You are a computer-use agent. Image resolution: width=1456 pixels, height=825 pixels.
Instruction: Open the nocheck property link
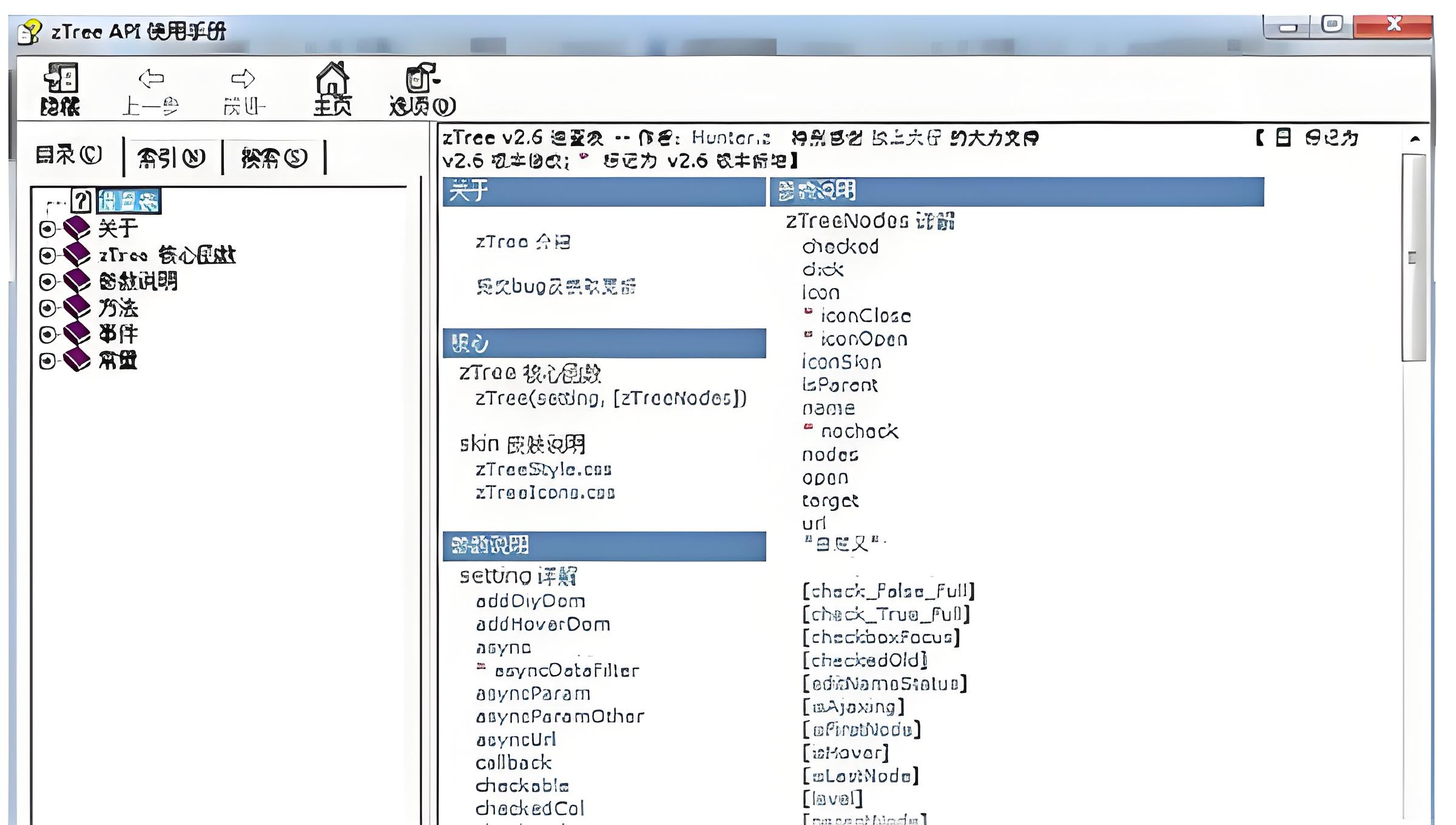click(860, 431)
